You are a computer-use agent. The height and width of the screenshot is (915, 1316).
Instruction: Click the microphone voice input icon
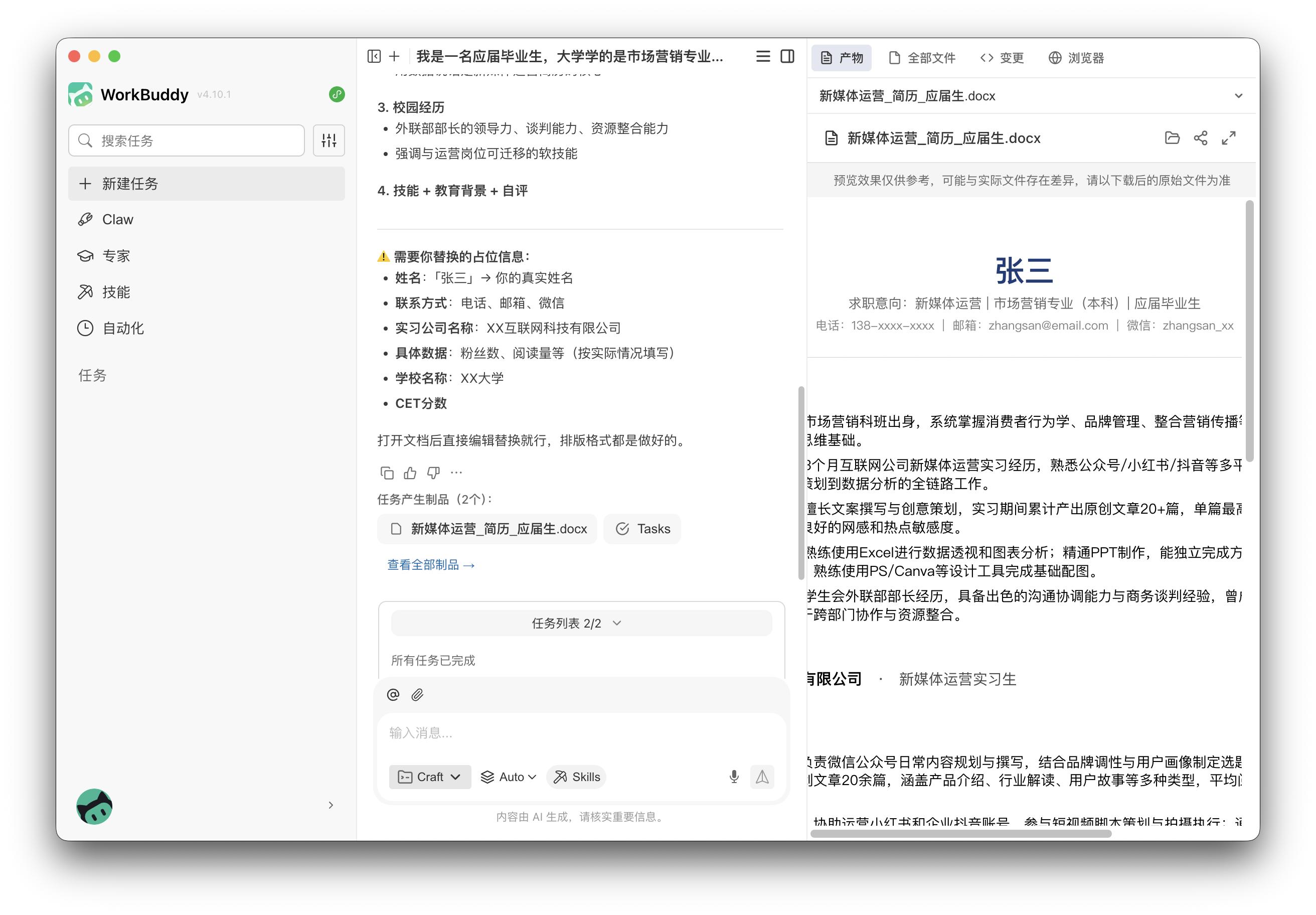[734, 777]
